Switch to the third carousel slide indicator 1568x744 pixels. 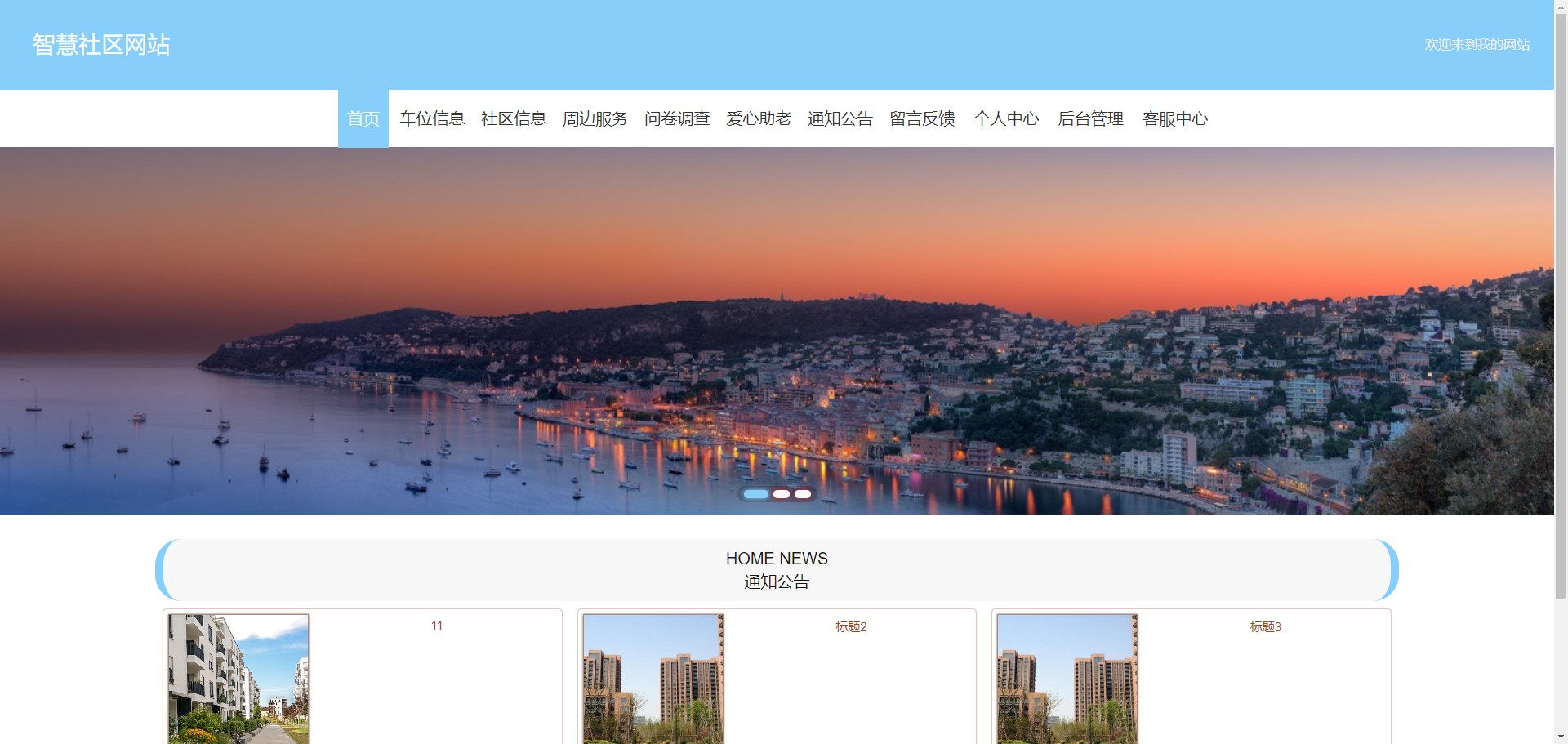[x=803, y=494]
